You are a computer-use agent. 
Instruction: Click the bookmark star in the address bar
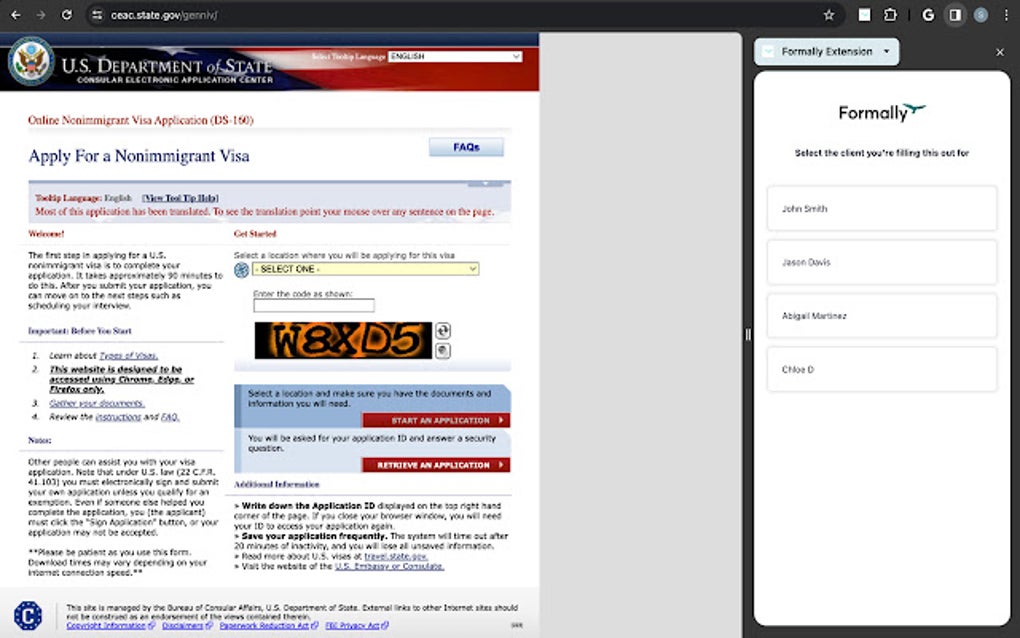pyautogui.click(x=828, y=15)
